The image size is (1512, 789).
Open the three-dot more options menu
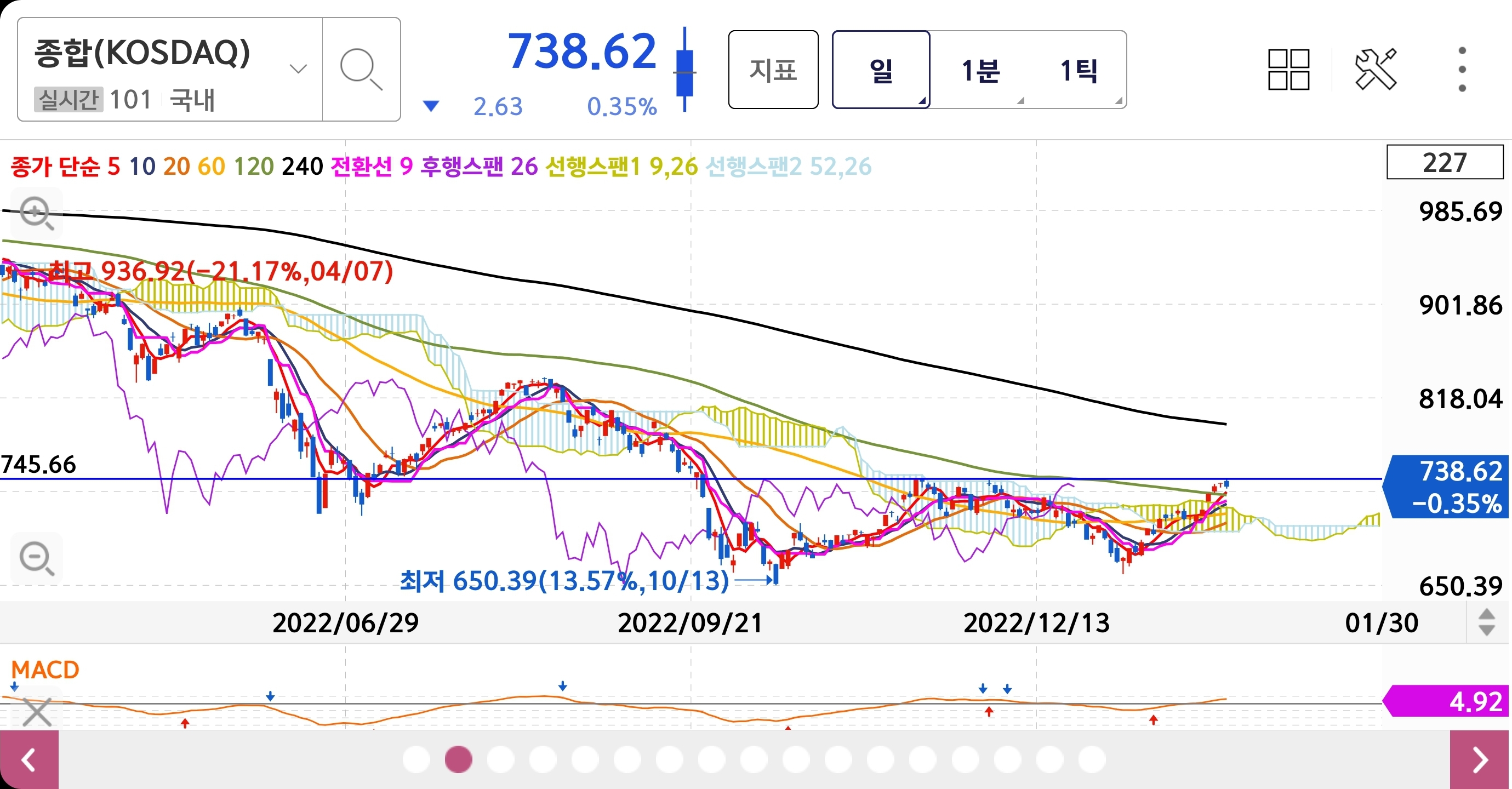coord(1462,69)
